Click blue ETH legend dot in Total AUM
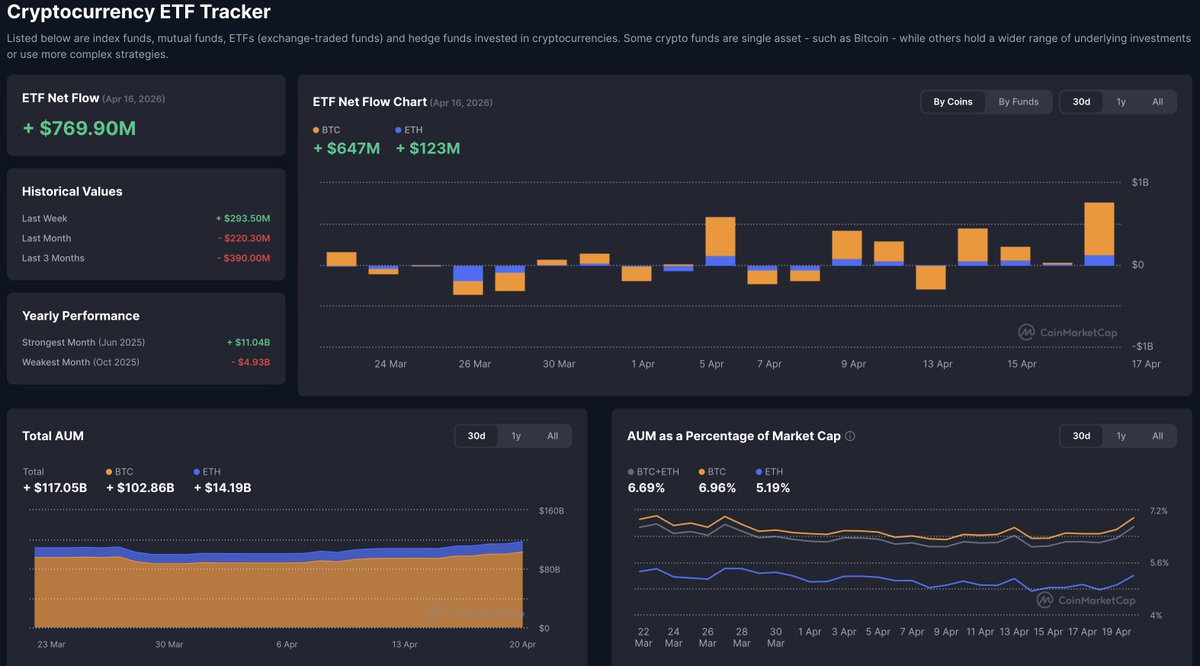This screenshot has height=666, width=1200. click(x=196, y=471)
